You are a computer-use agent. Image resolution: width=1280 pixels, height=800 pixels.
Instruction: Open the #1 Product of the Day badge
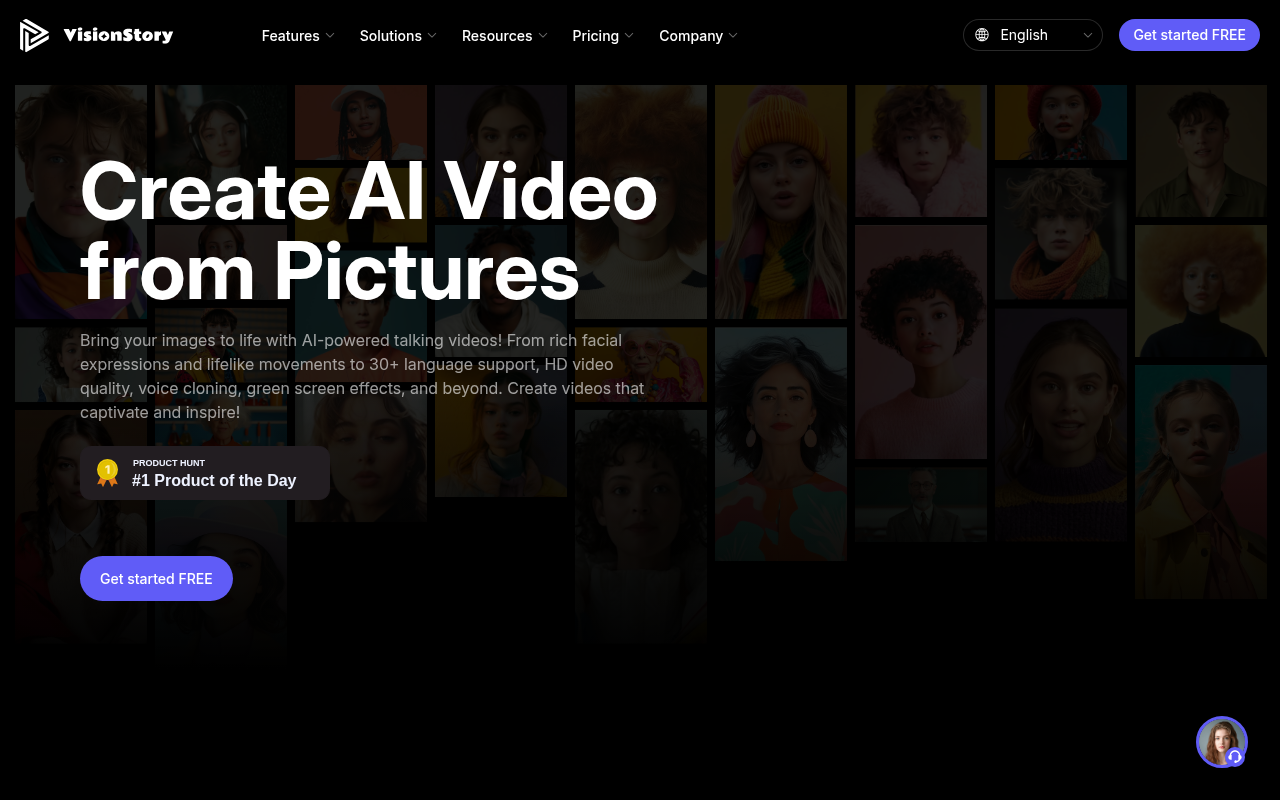[205, 473]
